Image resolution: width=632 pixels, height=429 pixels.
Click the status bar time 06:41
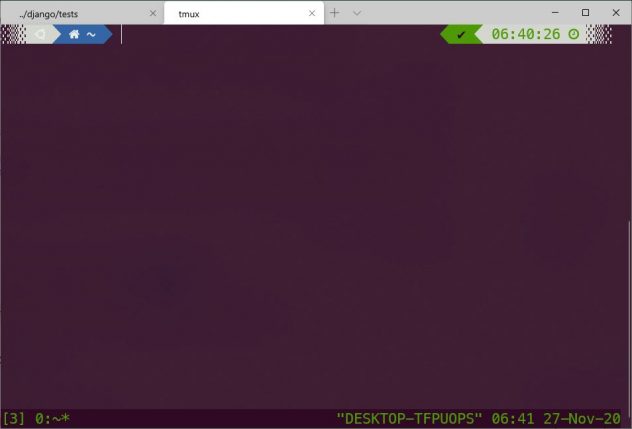(x=513, y=419)
